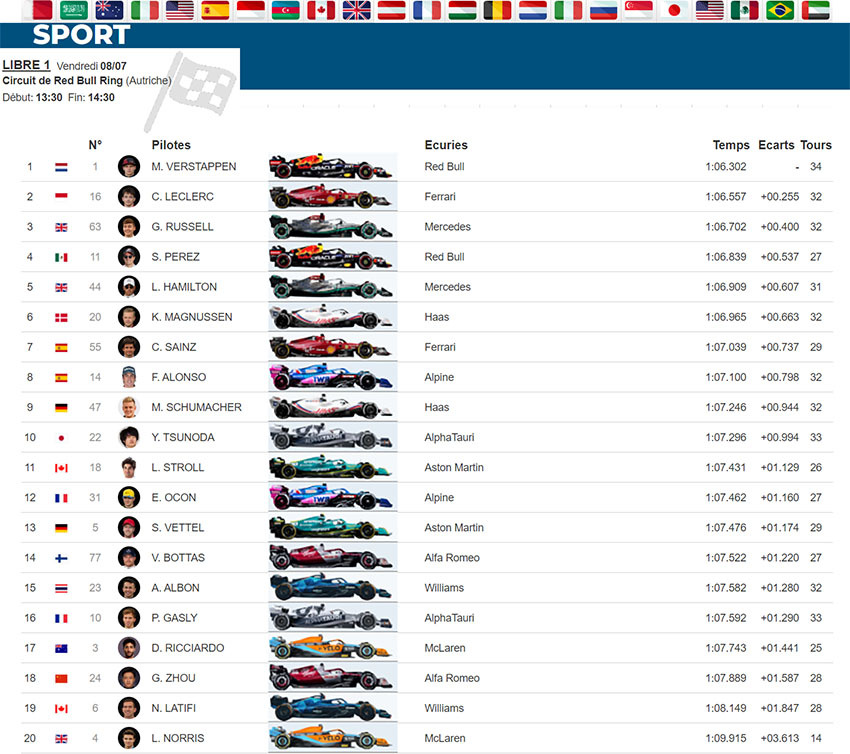This screenshot has height=754, width=850.
Task: Click the Tours column header
Action: (x=816, y=145)
